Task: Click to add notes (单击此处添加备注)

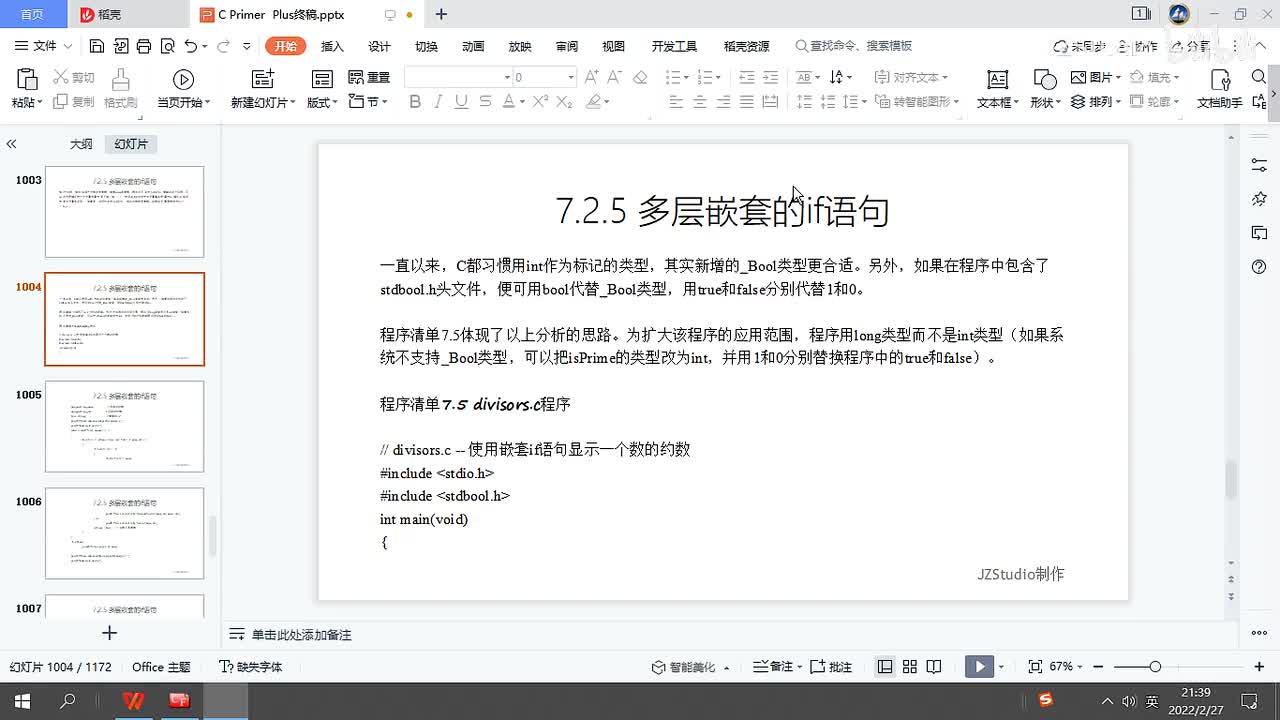Action: pos(301,635)
